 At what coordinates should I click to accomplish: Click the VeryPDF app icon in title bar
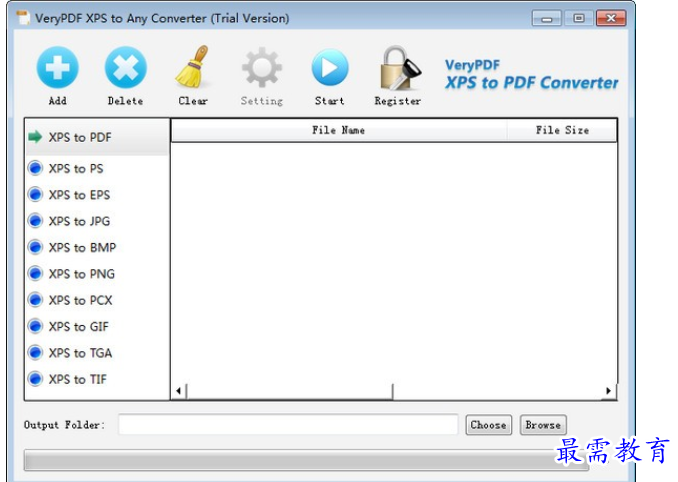click(x=23, y=18)
